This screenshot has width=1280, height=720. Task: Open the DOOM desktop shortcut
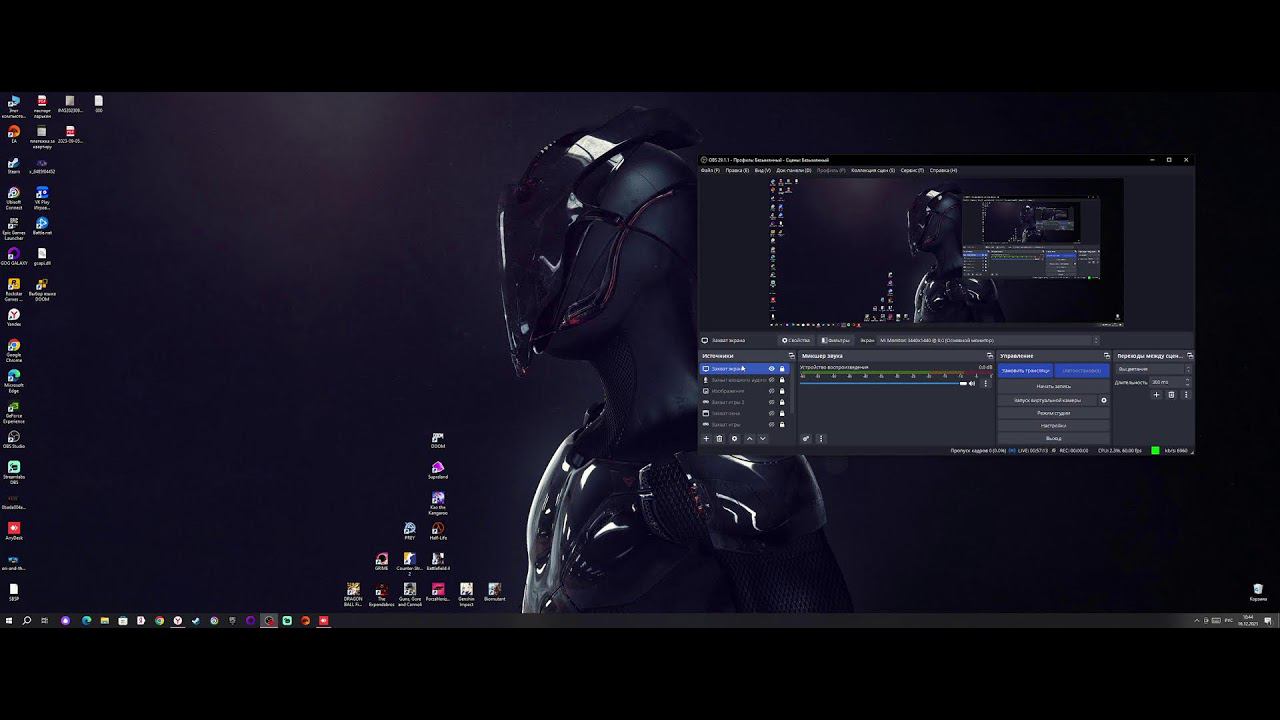click(x=438, y=440)
